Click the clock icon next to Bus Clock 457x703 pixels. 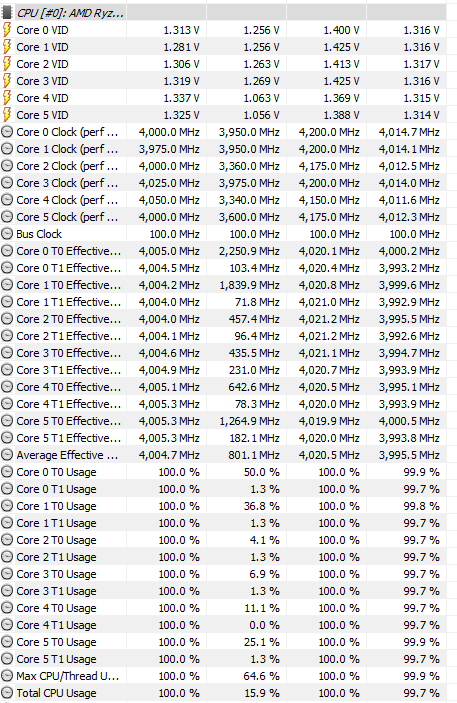(x=7, y=234)
